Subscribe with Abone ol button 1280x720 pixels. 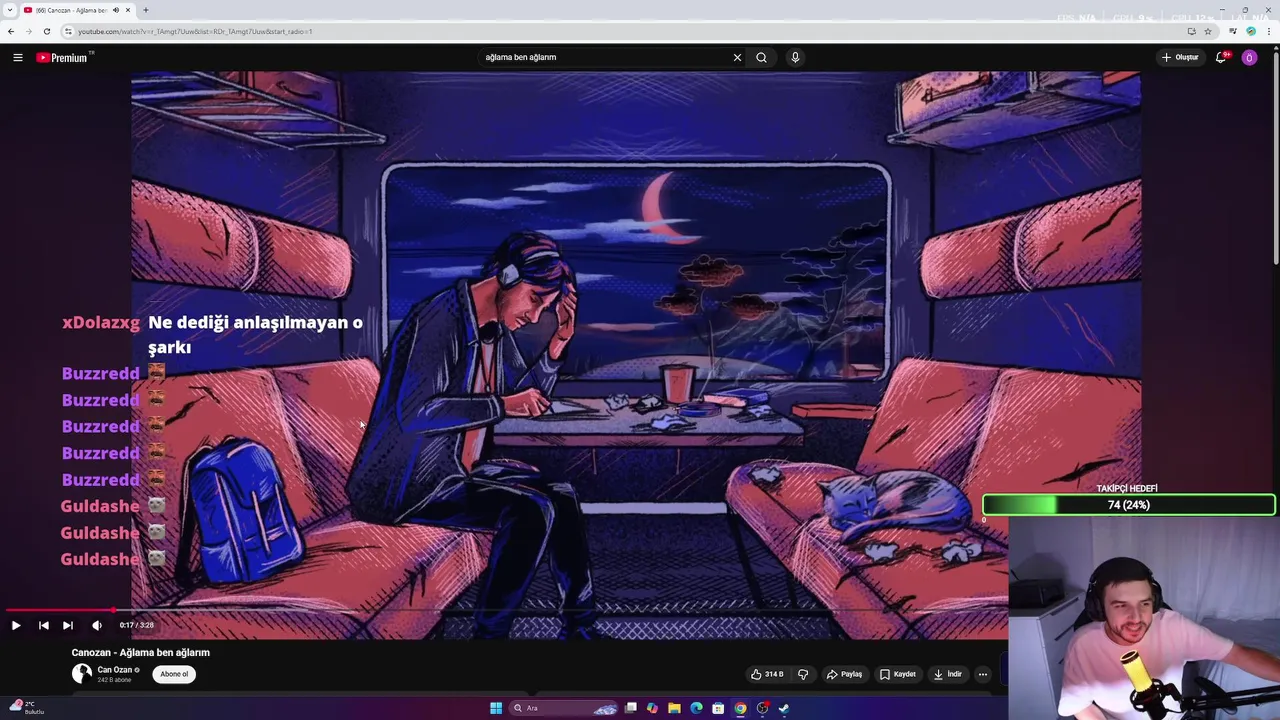174,674
